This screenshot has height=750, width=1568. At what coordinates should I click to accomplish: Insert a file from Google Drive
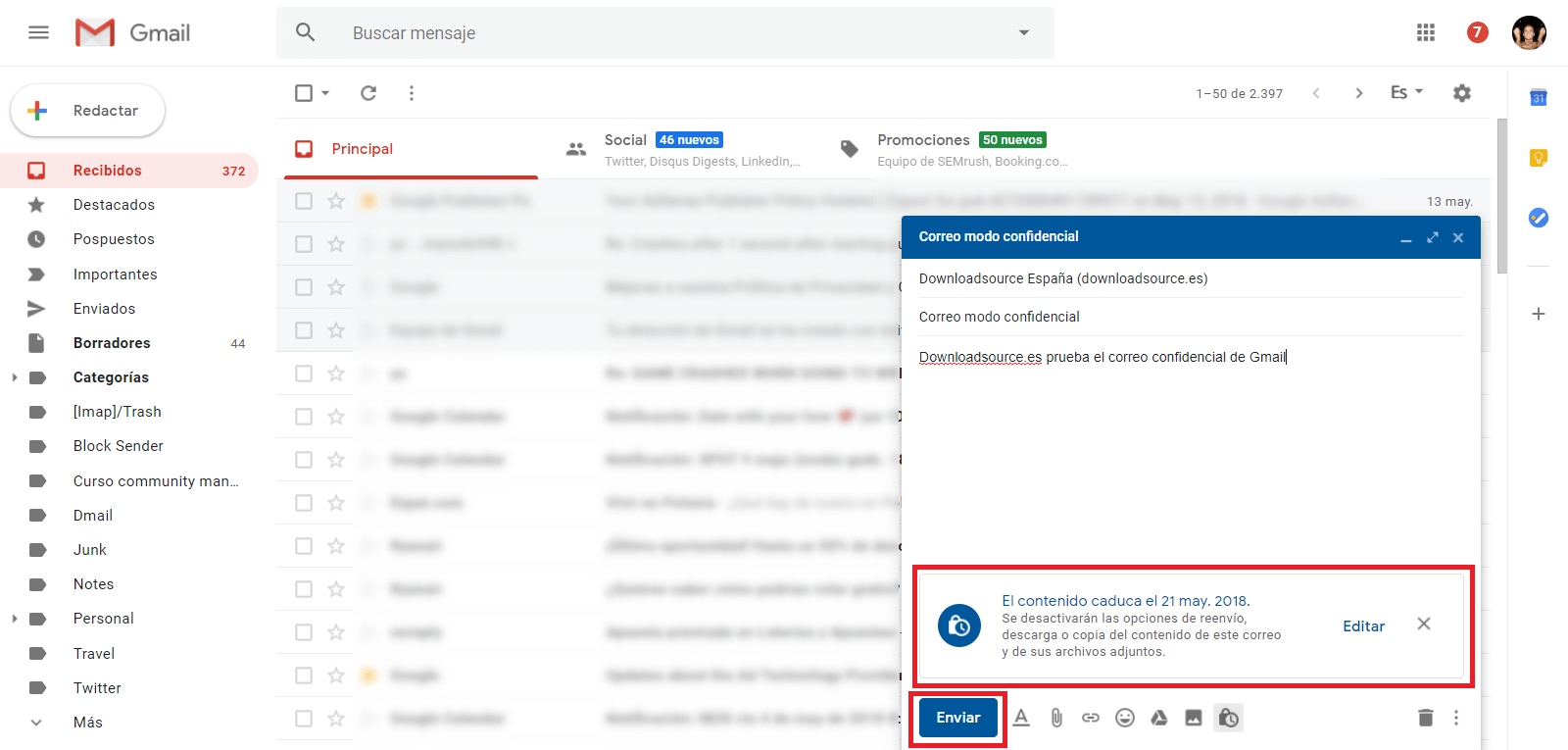click(x=1159, y=718)
